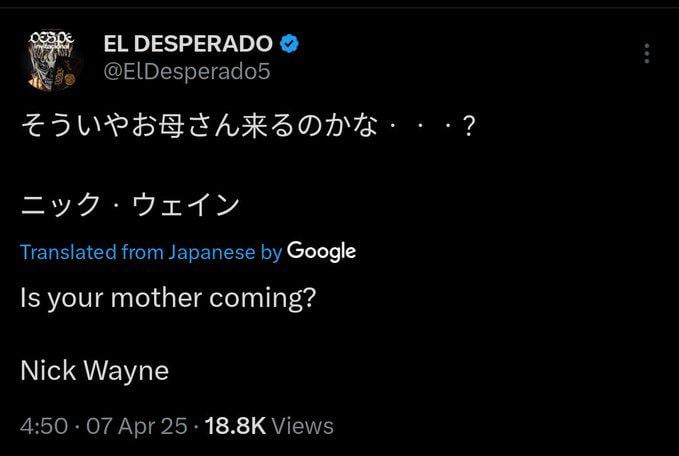679x456 pixels.
Task: Click the word 'Japanese' in translation notice
Action: [x=212, y=252]
